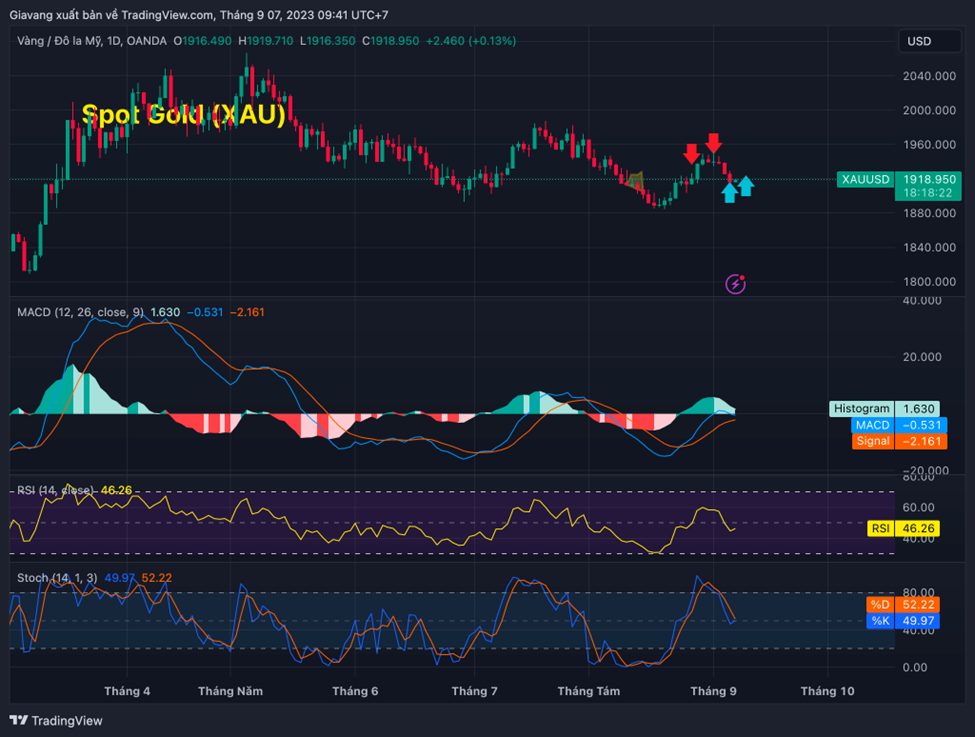
Task: Open the USD currency selector
Action: pos(918,41)
